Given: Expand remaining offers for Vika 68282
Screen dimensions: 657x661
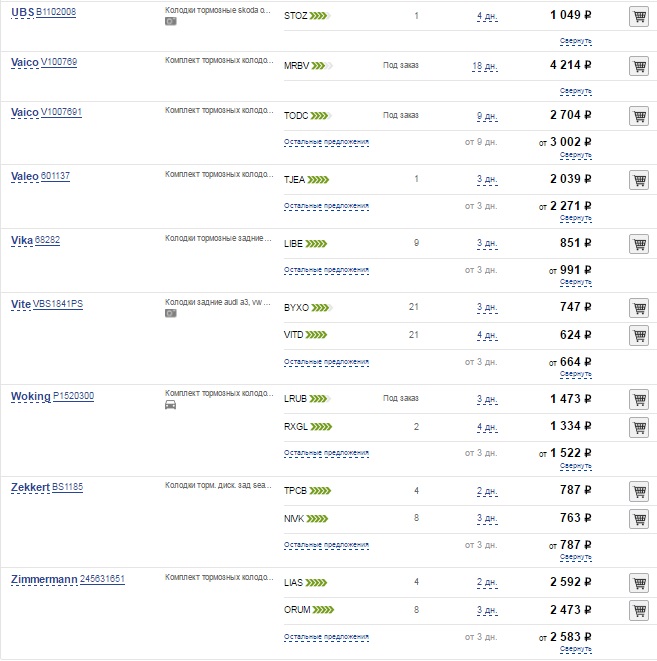Looking at the screenshot, I should click(326, 270).
